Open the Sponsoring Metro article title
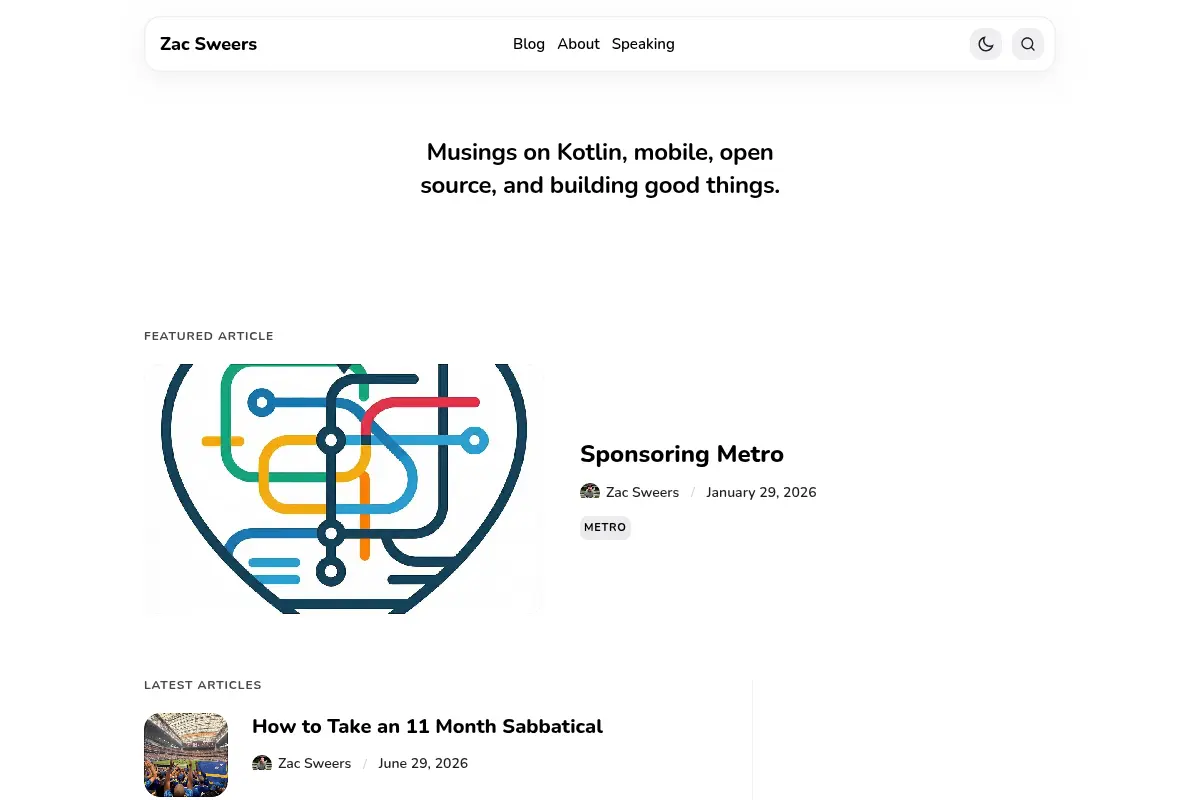Viewport: 1200px width, 800px height. 682,454
